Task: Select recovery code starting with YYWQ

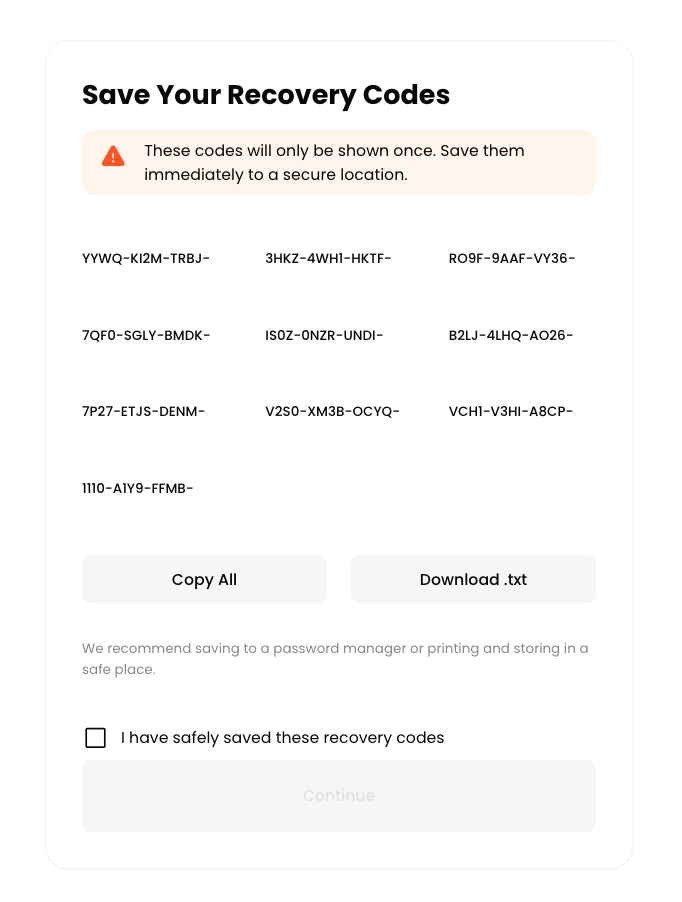Action: (x=146, y=259)
